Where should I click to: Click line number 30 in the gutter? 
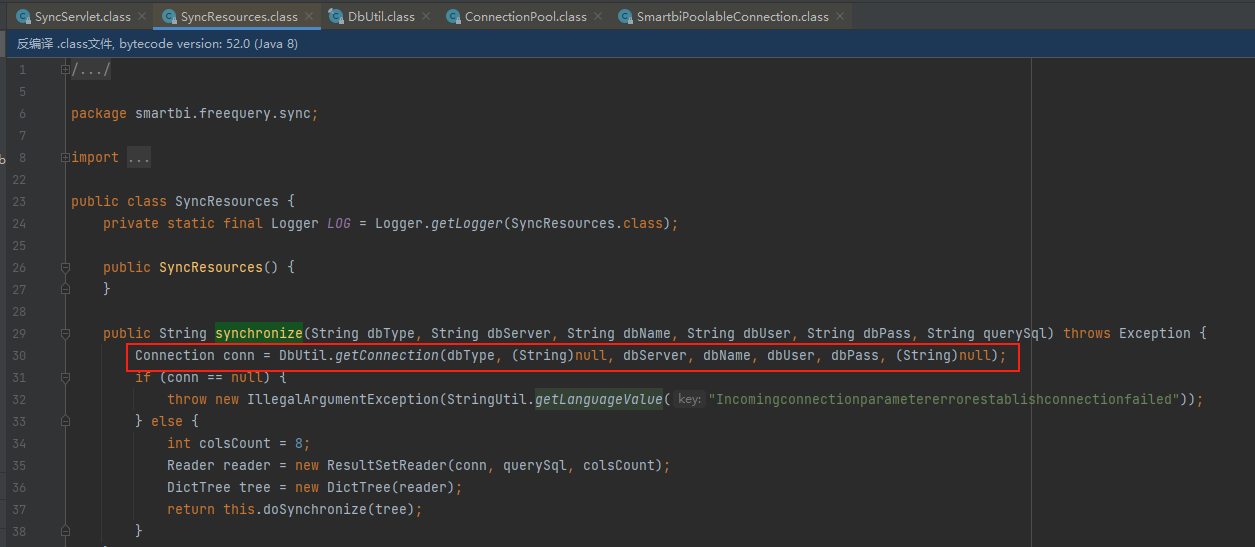pyautogui.click(x=20, y=355)
